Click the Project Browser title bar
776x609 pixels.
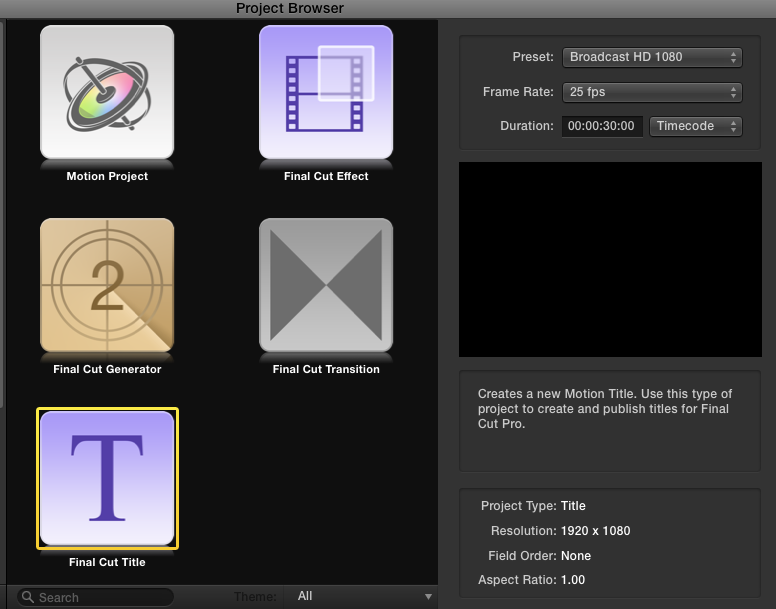pyautogui.click(x=290, y=8)
